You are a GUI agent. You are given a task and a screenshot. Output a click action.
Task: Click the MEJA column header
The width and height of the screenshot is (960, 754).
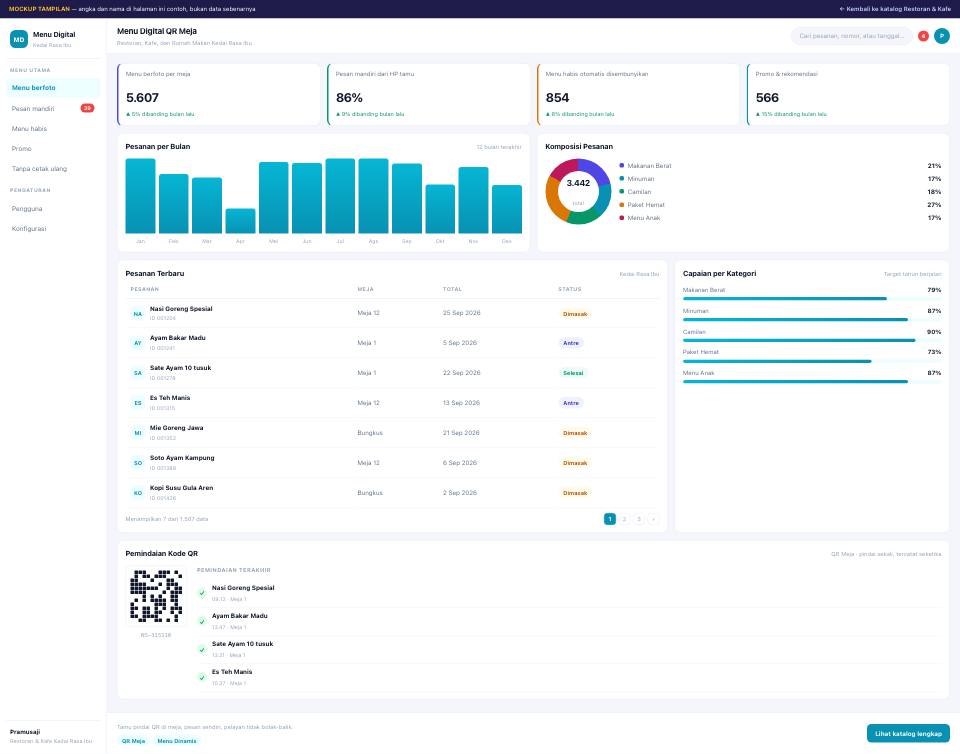coord(366,289)
